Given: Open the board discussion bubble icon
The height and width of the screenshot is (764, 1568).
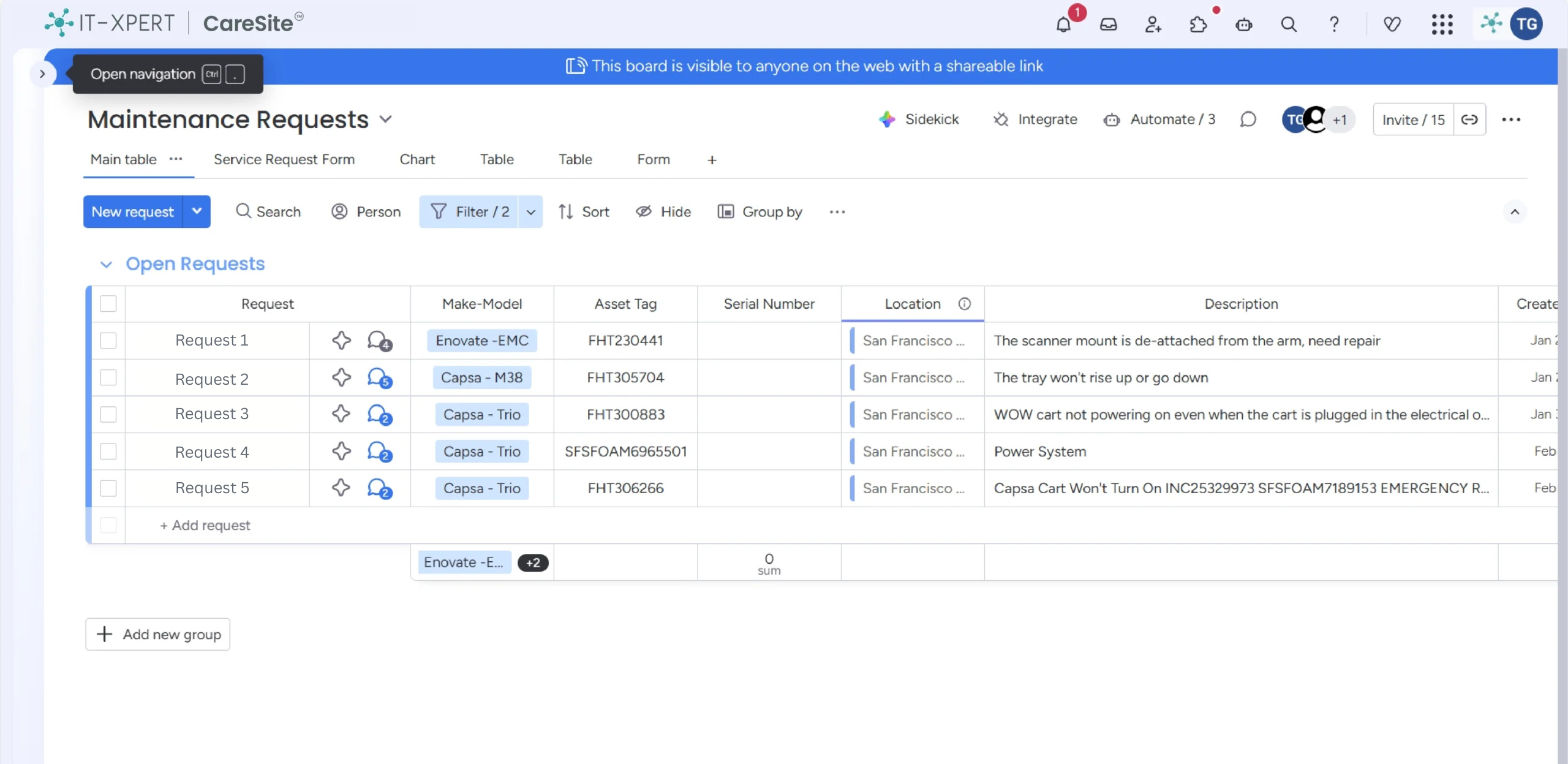Looking at the screenshot, I should coord(1248,119).
